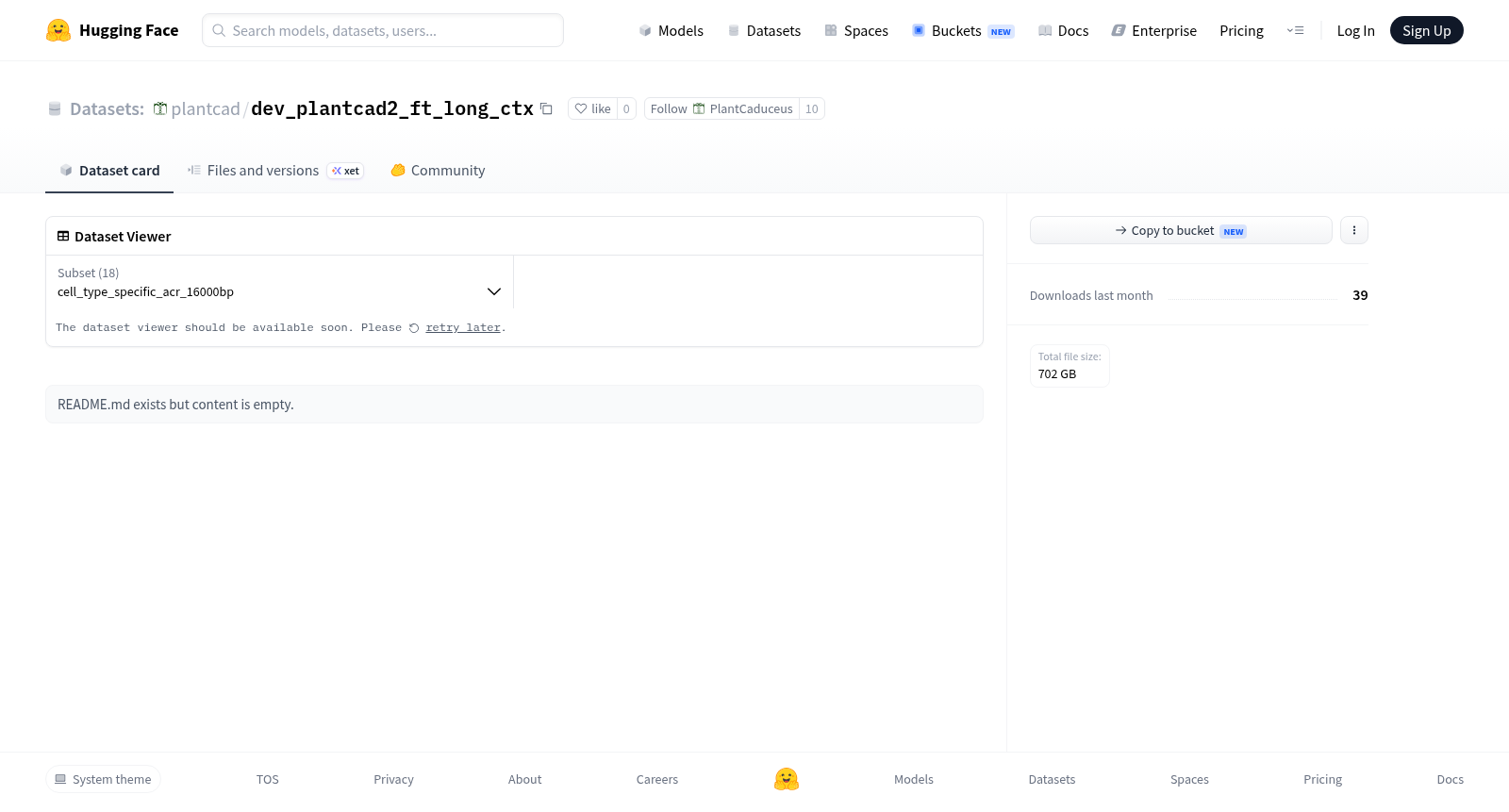Click the Sign Up button
The height and width of the screenshot is (812, 1509).
point(1426,30)
